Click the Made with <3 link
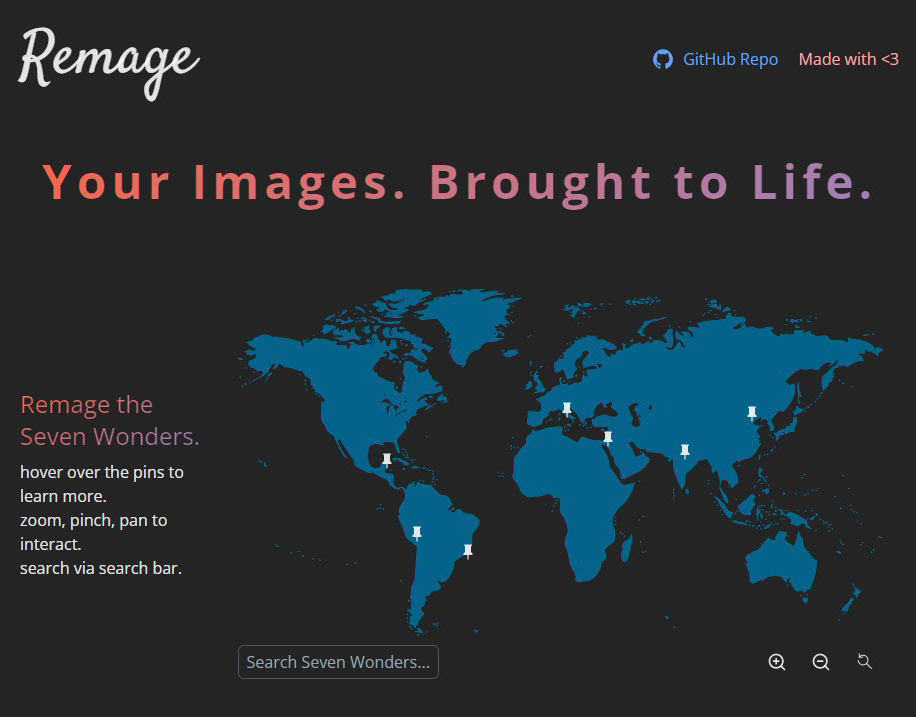This screenshot has height=717, width=916. pyautogui.click(x=848, y=59)
